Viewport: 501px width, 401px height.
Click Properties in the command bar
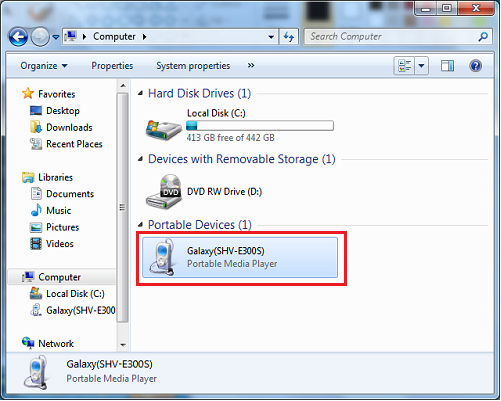tap(112, 66)
